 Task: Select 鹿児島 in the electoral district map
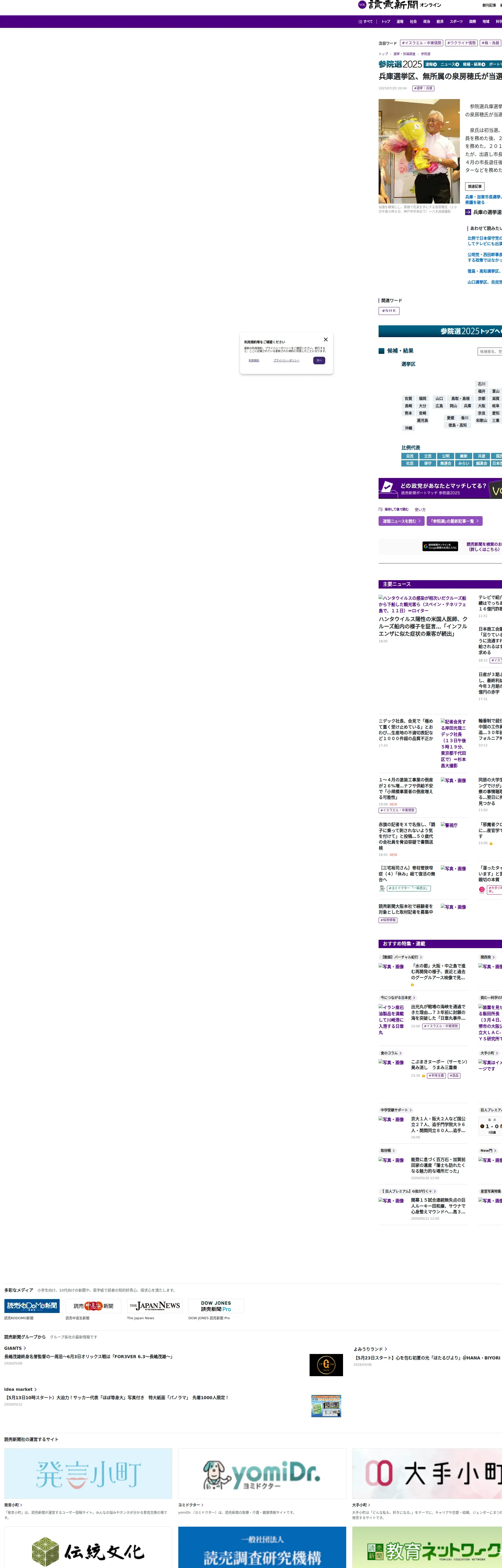pos(422,420)
